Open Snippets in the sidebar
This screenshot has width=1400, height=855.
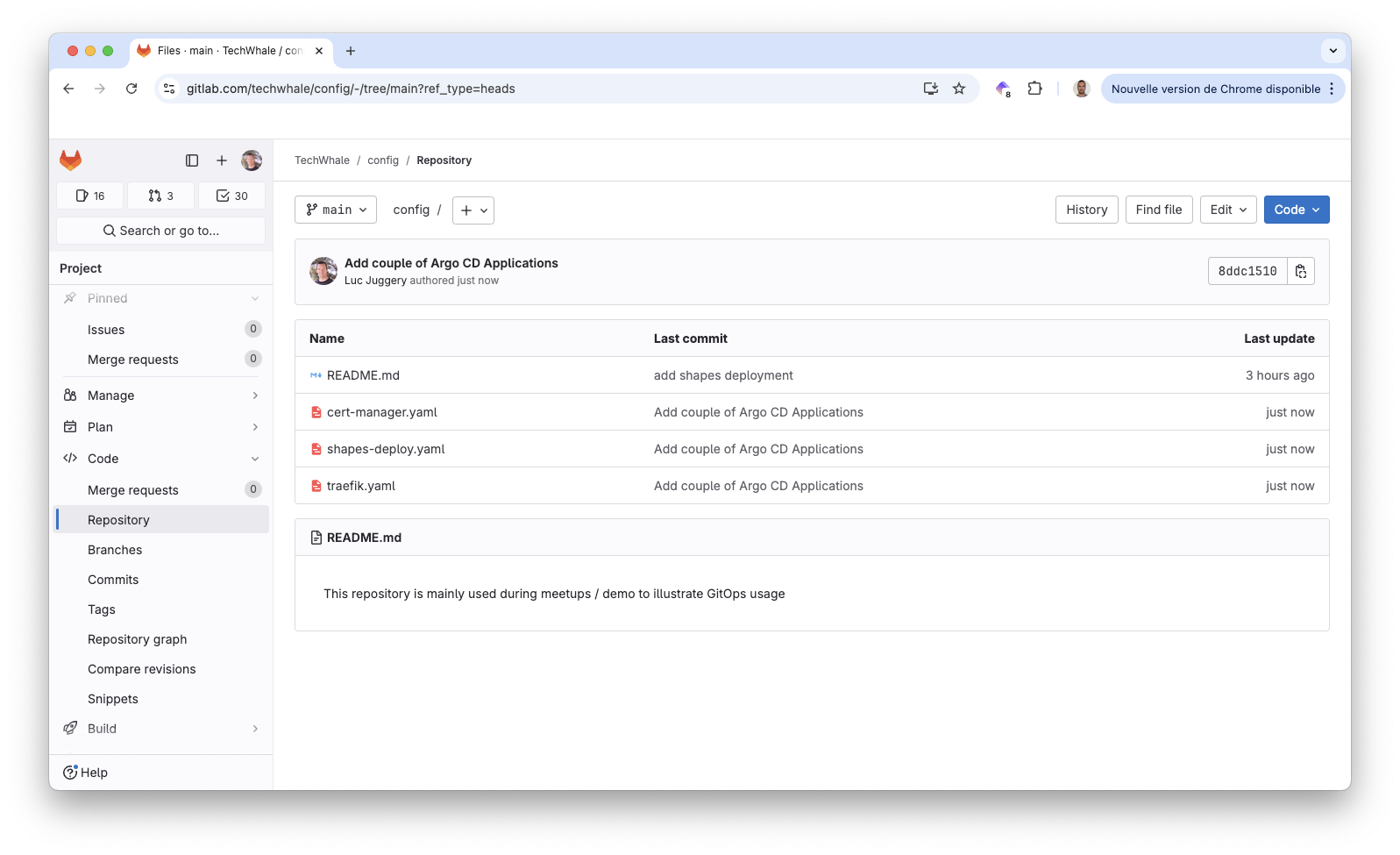point(161,699)
